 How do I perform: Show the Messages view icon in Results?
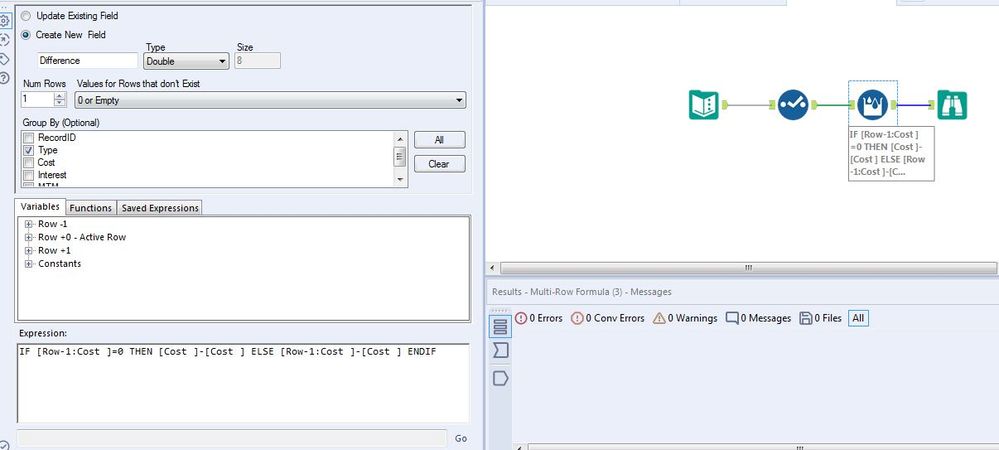(x=500, y=327)
